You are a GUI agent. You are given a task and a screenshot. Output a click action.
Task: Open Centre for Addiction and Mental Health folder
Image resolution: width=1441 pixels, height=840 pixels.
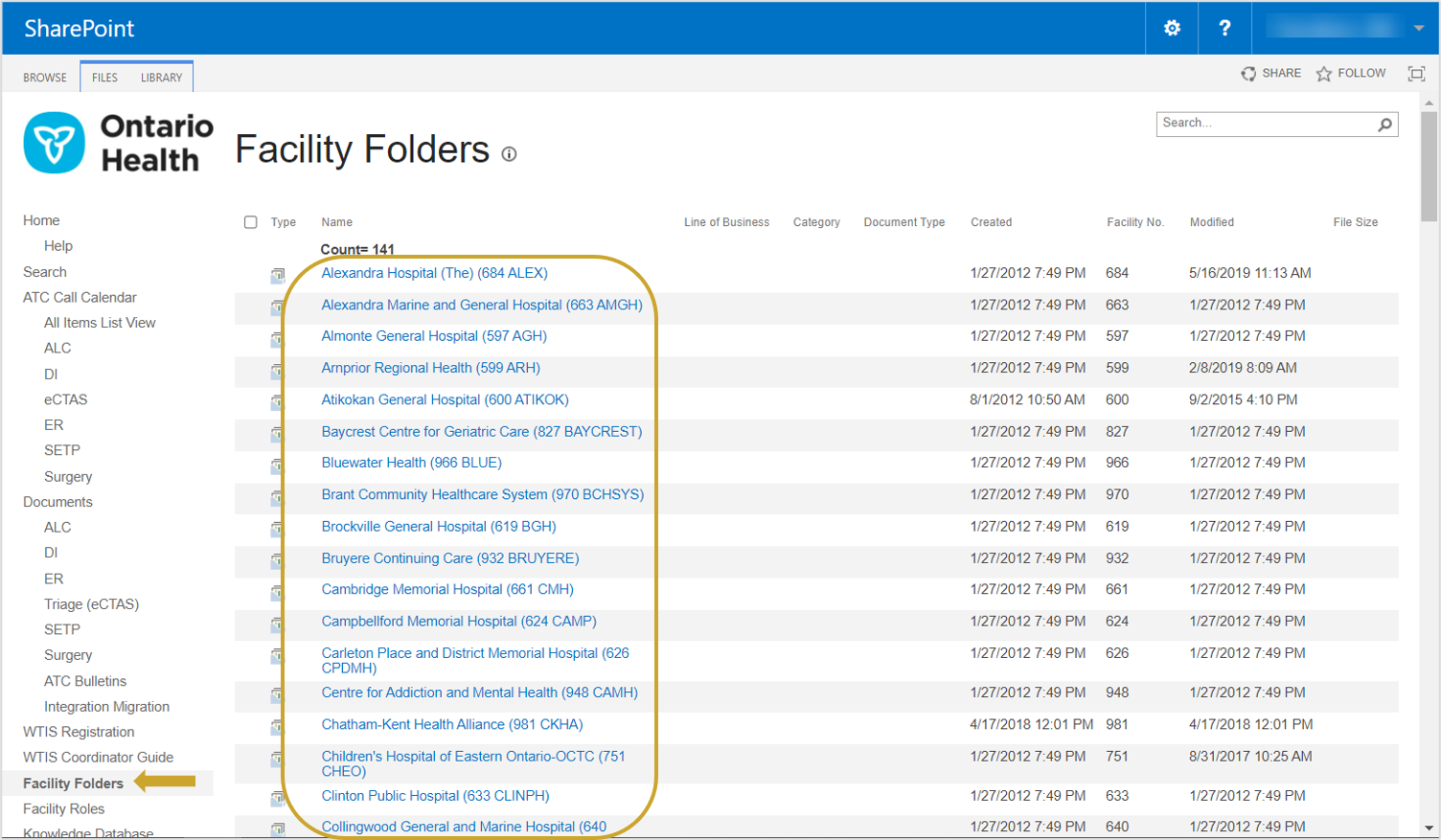480,692
